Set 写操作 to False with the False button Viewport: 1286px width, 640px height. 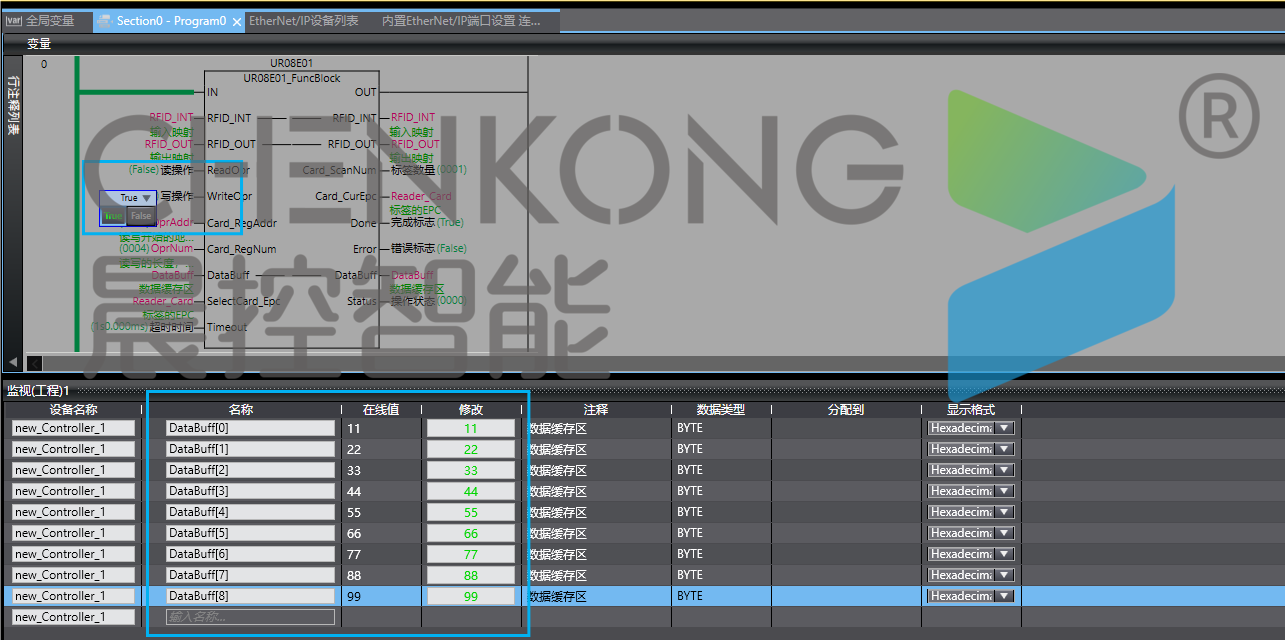point(141,216)
